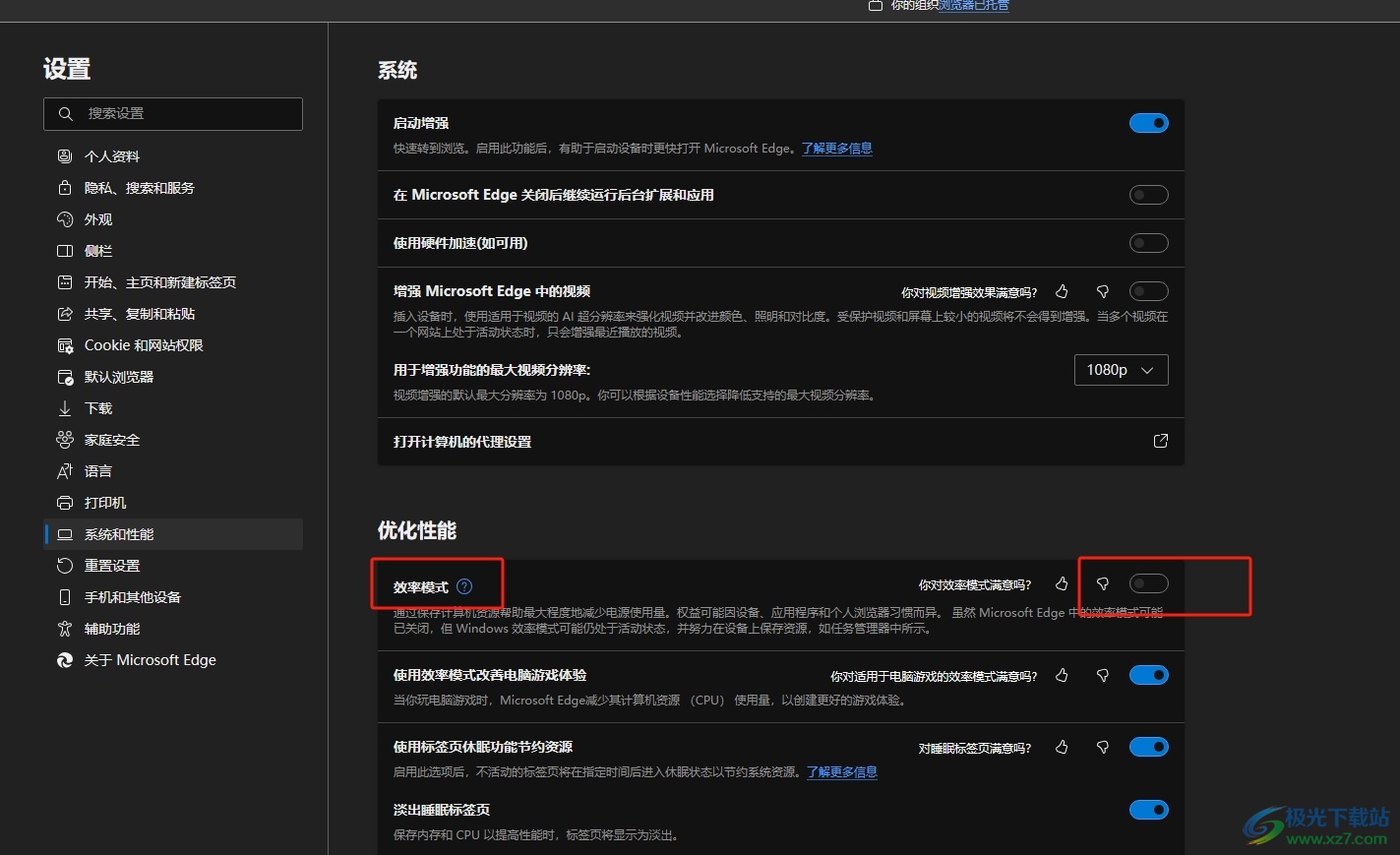Click the download arrow icon beside 下载
Image resolution: width=1400 pixels, height=855 pixels.
(x=65, y=408)
